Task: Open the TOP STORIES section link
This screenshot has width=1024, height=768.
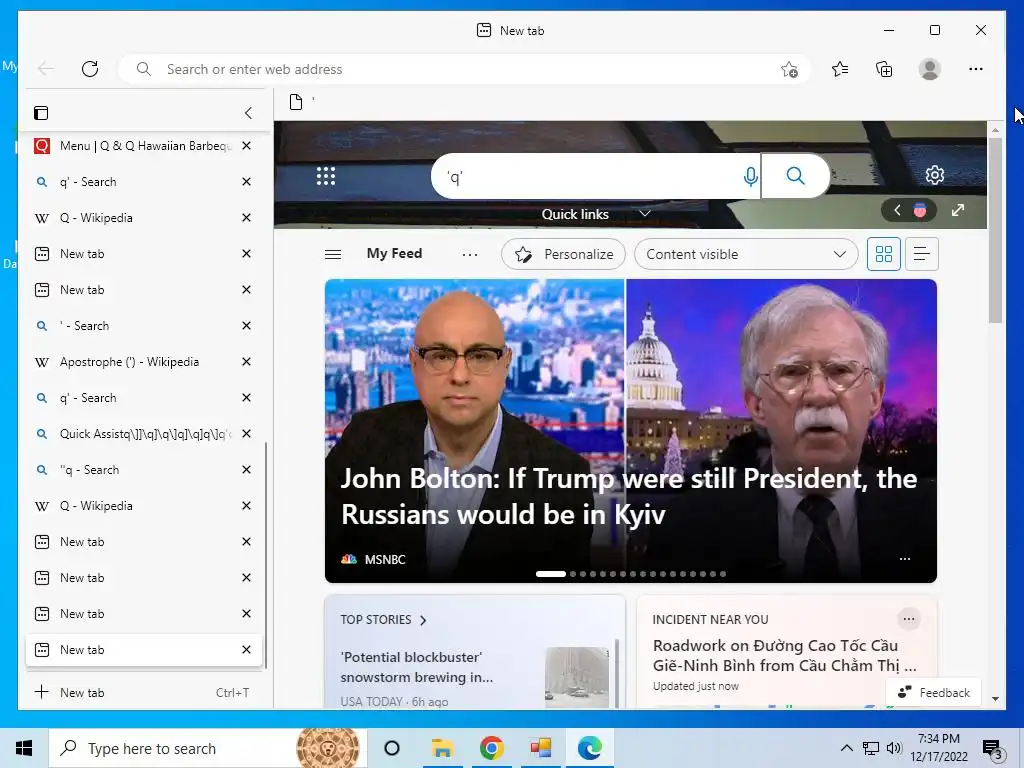Action: 383,620
